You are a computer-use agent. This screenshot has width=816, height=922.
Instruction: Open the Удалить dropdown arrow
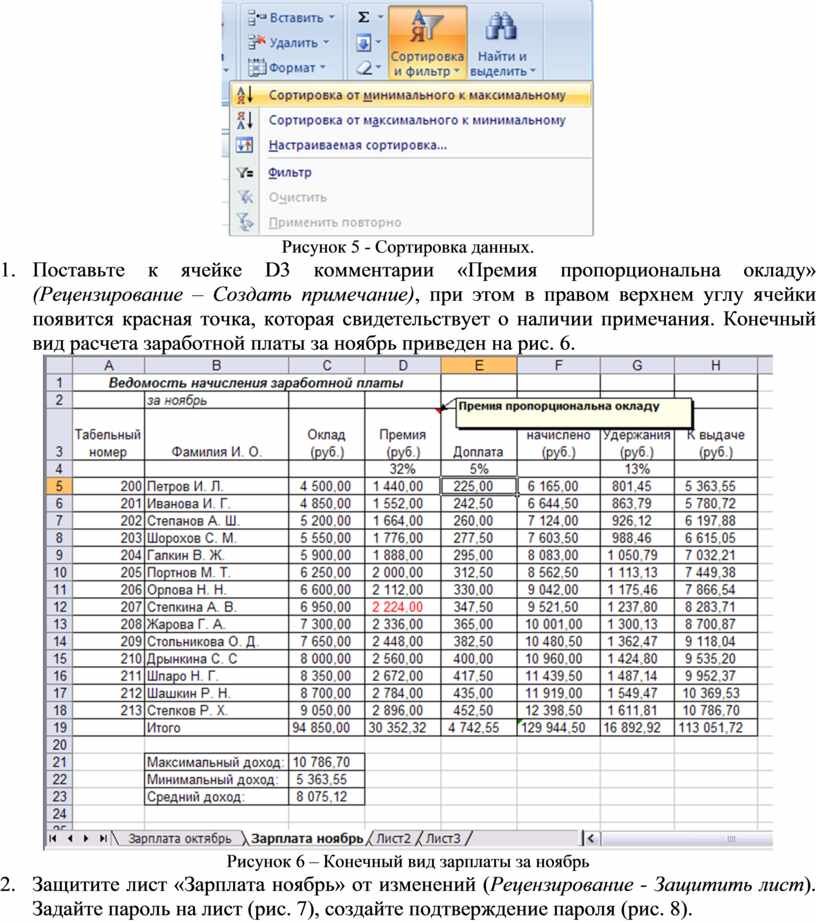click(x=326, y=42)
